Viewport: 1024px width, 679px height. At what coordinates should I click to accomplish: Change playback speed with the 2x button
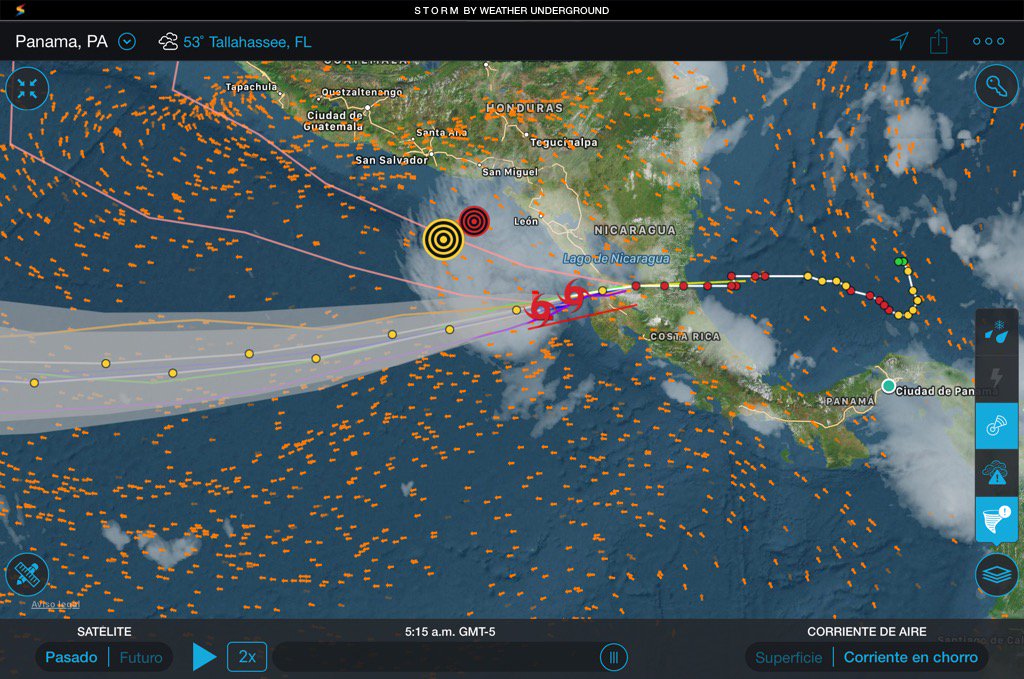247,656
